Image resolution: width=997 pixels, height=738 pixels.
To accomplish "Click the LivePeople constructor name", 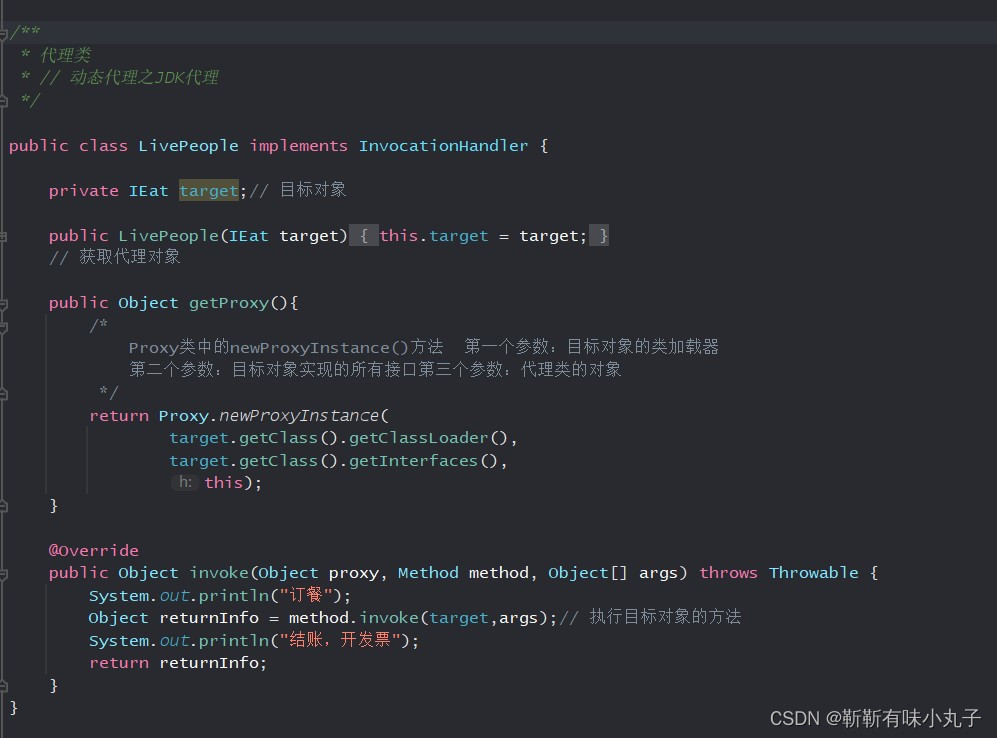I will pyautogui.click(x=168, y=236).
